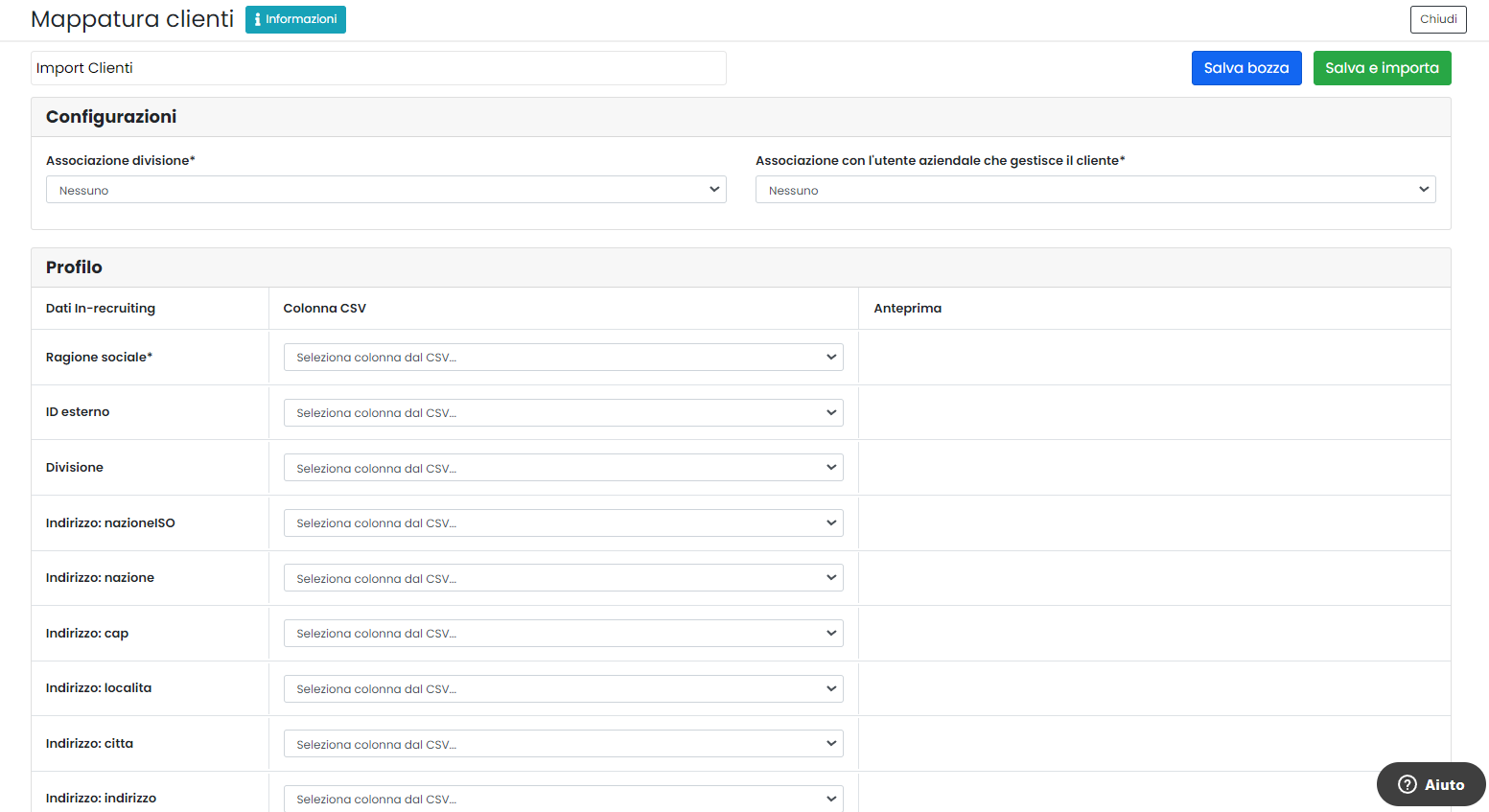The image size is (1489, 812).
Task: Click the Informazioni info button
Action: (295, 19)
